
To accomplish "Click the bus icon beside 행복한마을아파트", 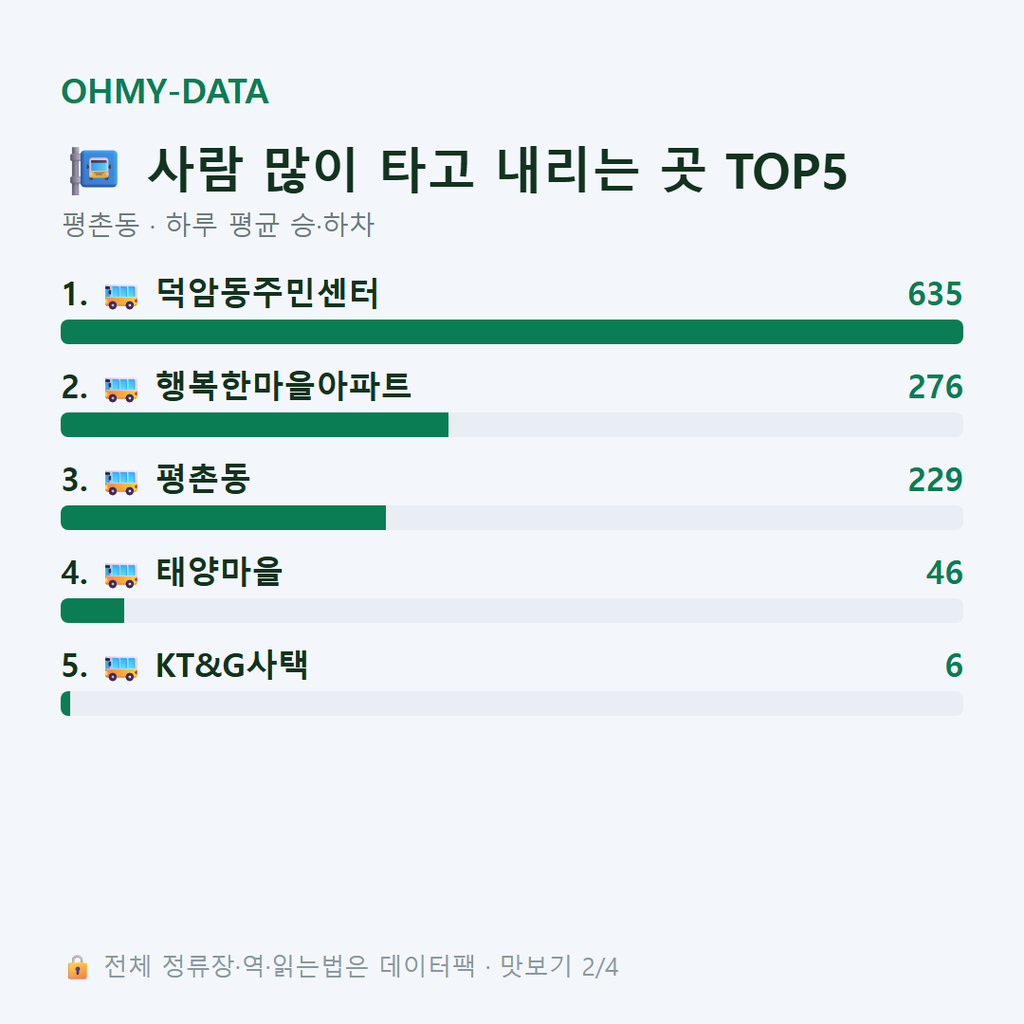I will tap(121, 389).
